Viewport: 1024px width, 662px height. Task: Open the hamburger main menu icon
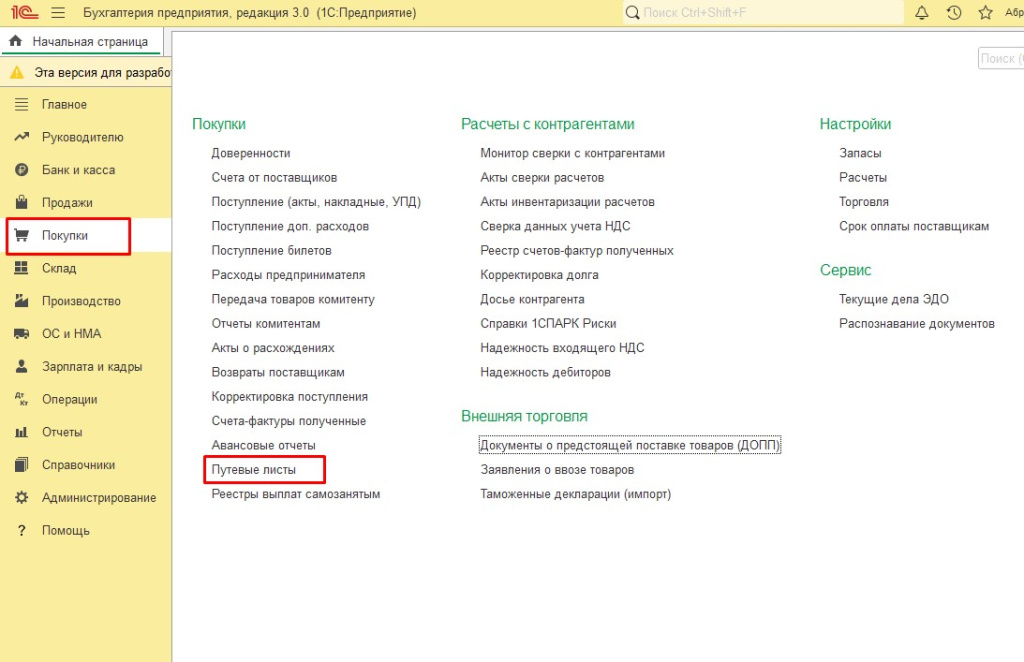tap(58, 12)
